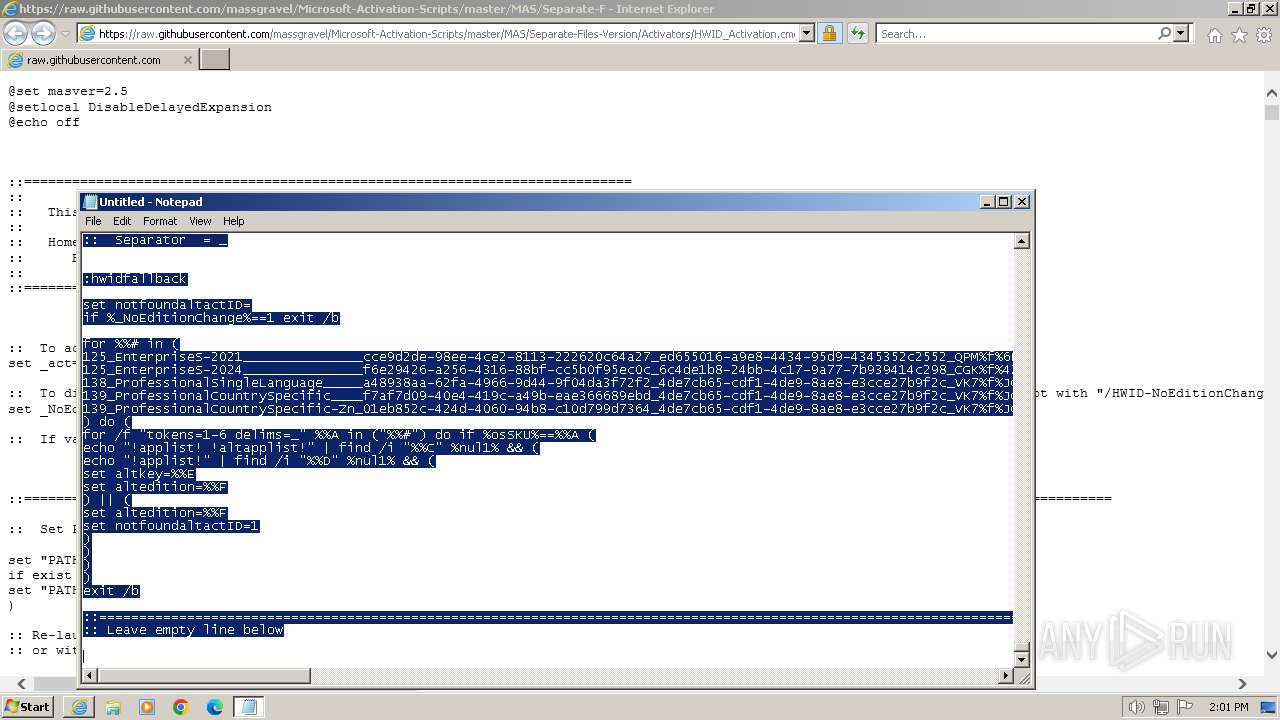Go back with the IE Back arrow

(x=15, y=33)
